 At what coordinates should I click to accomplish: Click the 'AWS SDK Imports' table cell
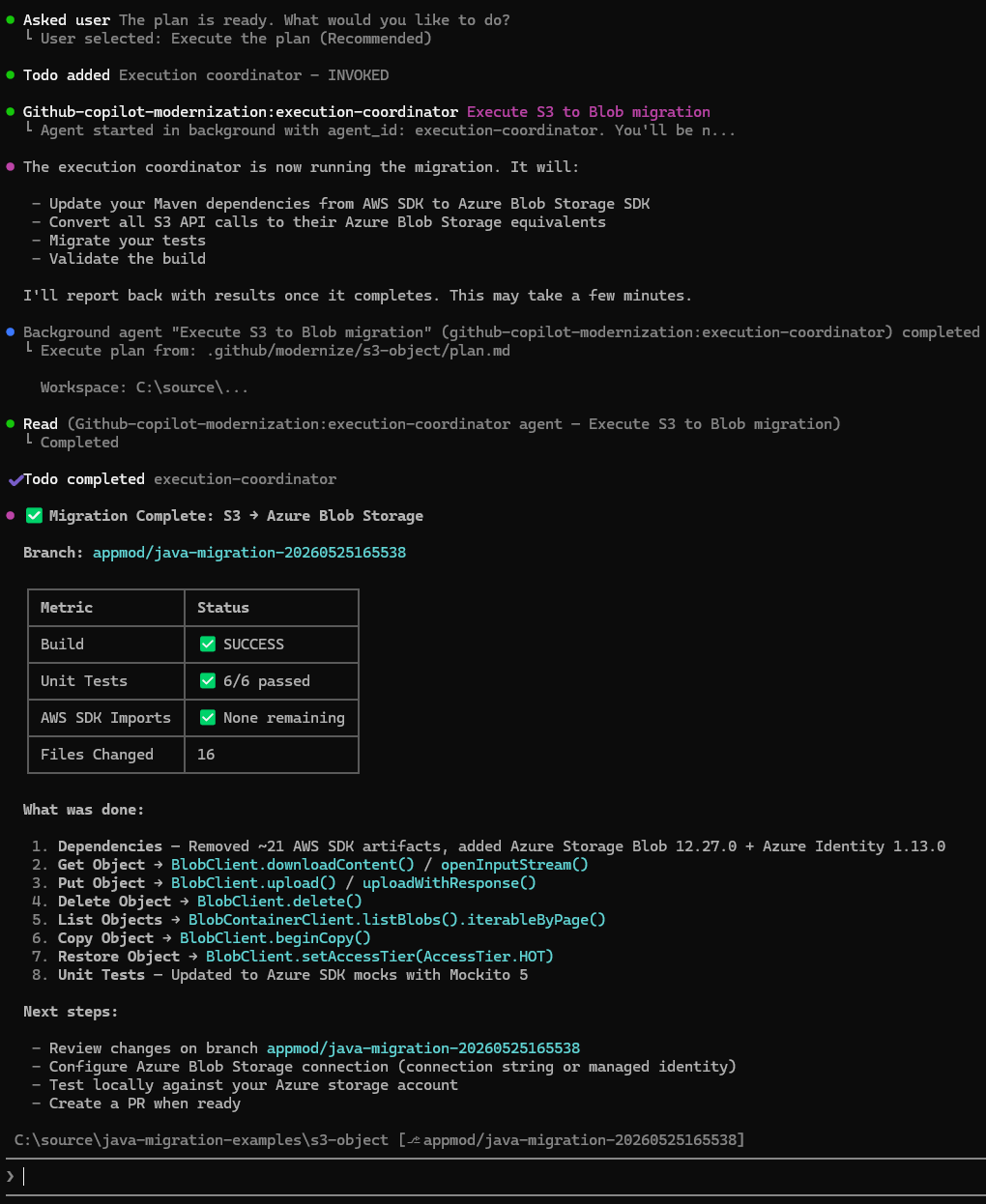tap(105, 718)
